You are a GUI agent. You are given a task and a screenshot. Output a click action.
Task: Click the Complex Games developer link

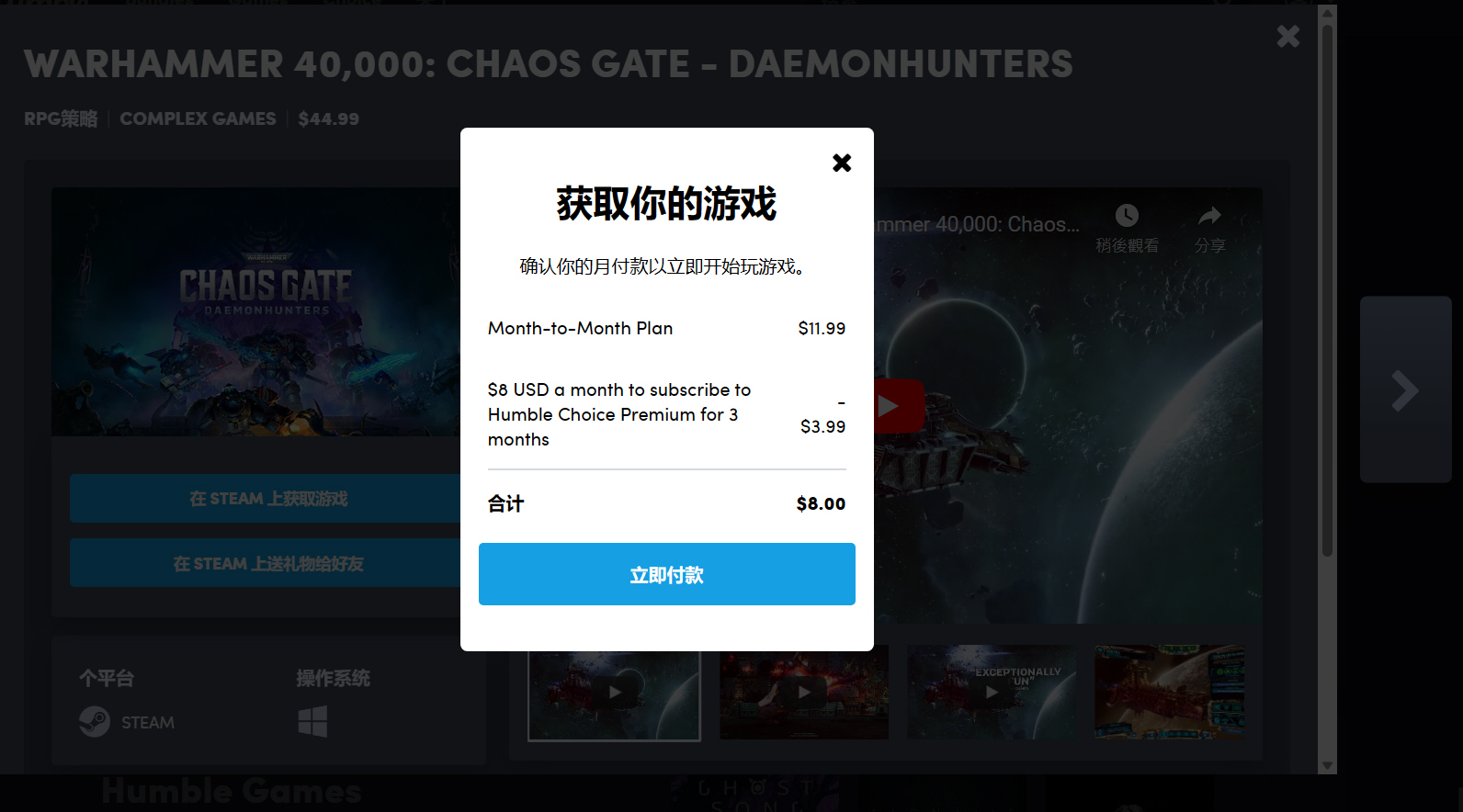tap(198, 118)
